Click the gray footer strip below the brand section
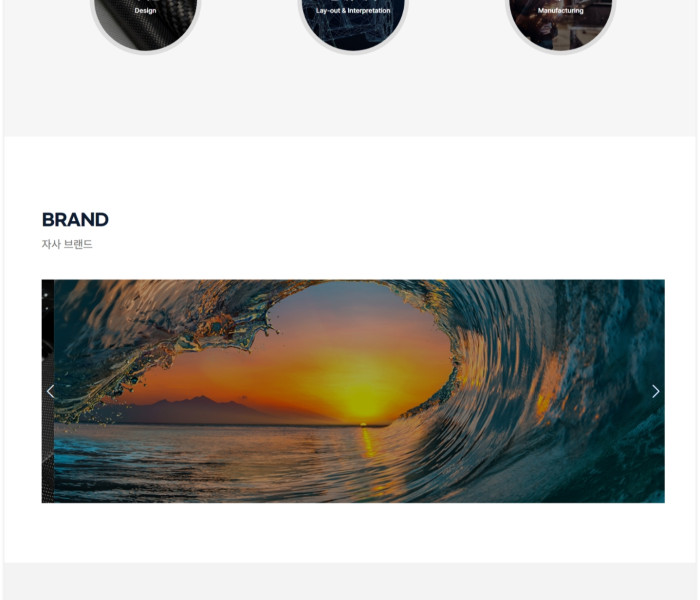This screenshot has height=600, width=700. coord(350,581)
